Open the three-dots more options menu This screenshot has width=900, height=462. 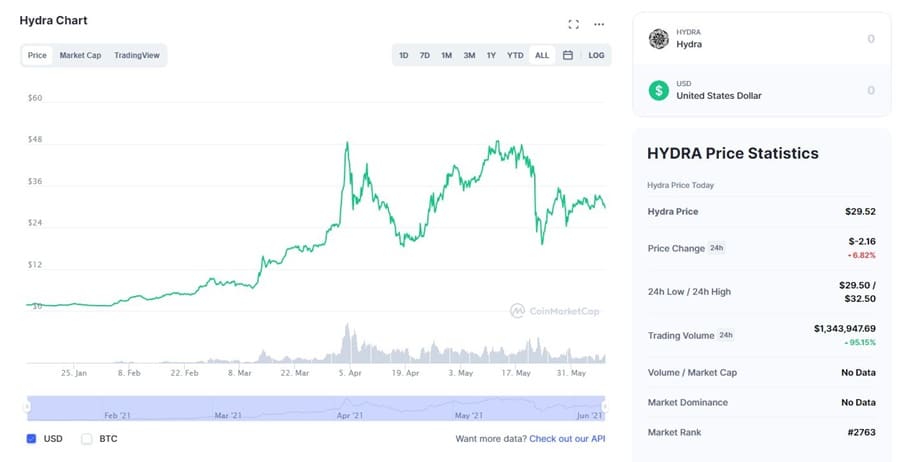pos(599,24)
